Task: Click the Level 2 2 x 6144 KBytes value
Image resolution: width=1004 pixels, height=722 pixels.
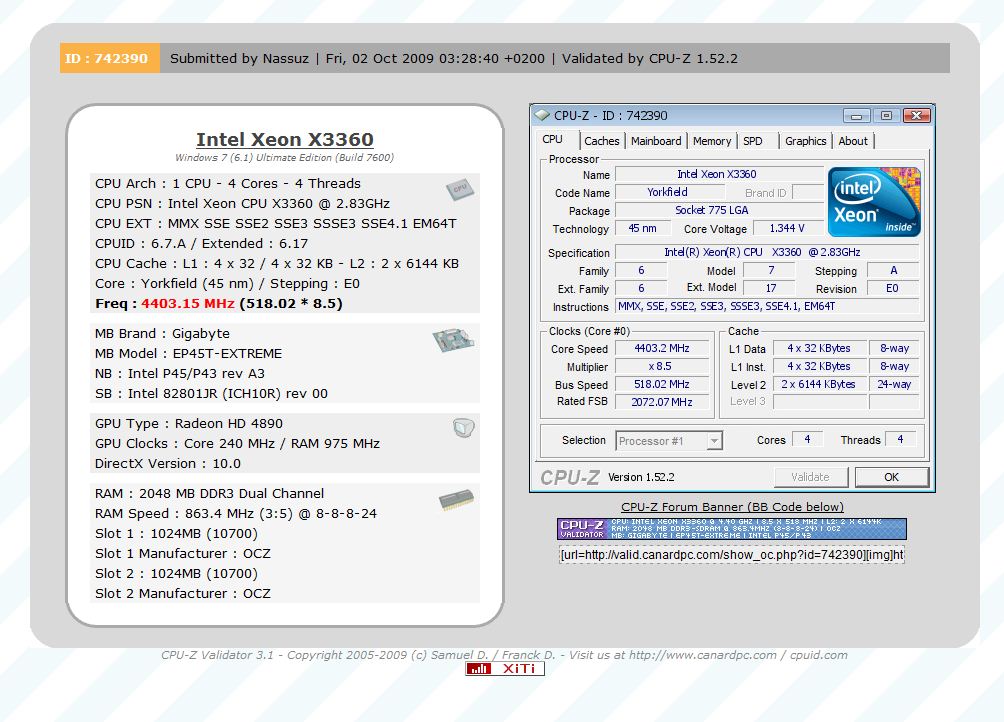Action: [819, 384]
